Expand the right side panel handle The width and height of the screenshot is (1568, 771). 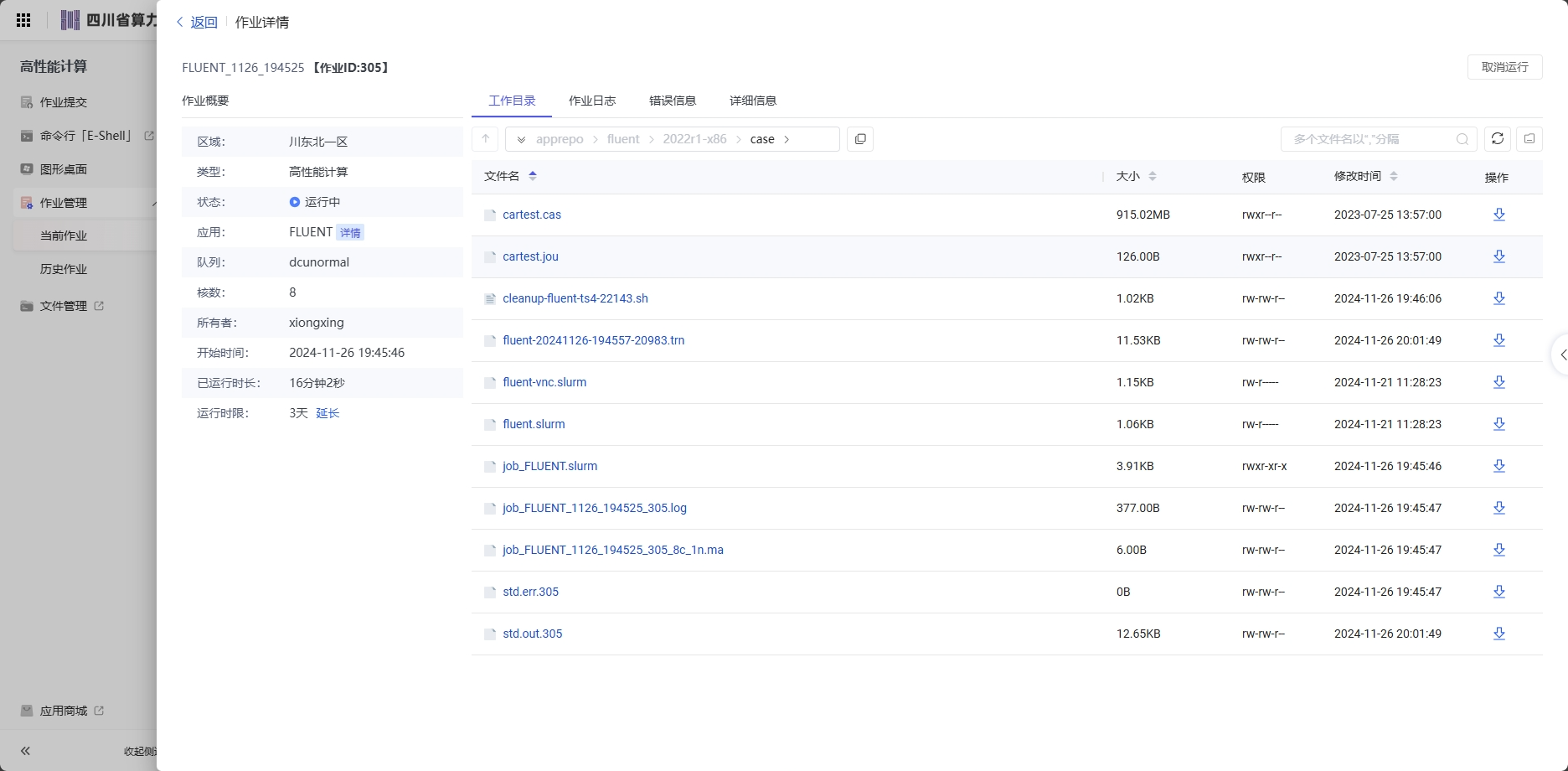(1561, 355)
